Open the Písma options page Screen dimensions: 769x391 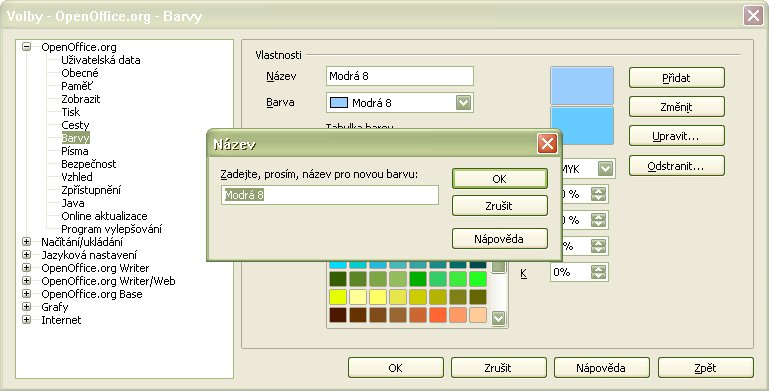tap(75, 151)
